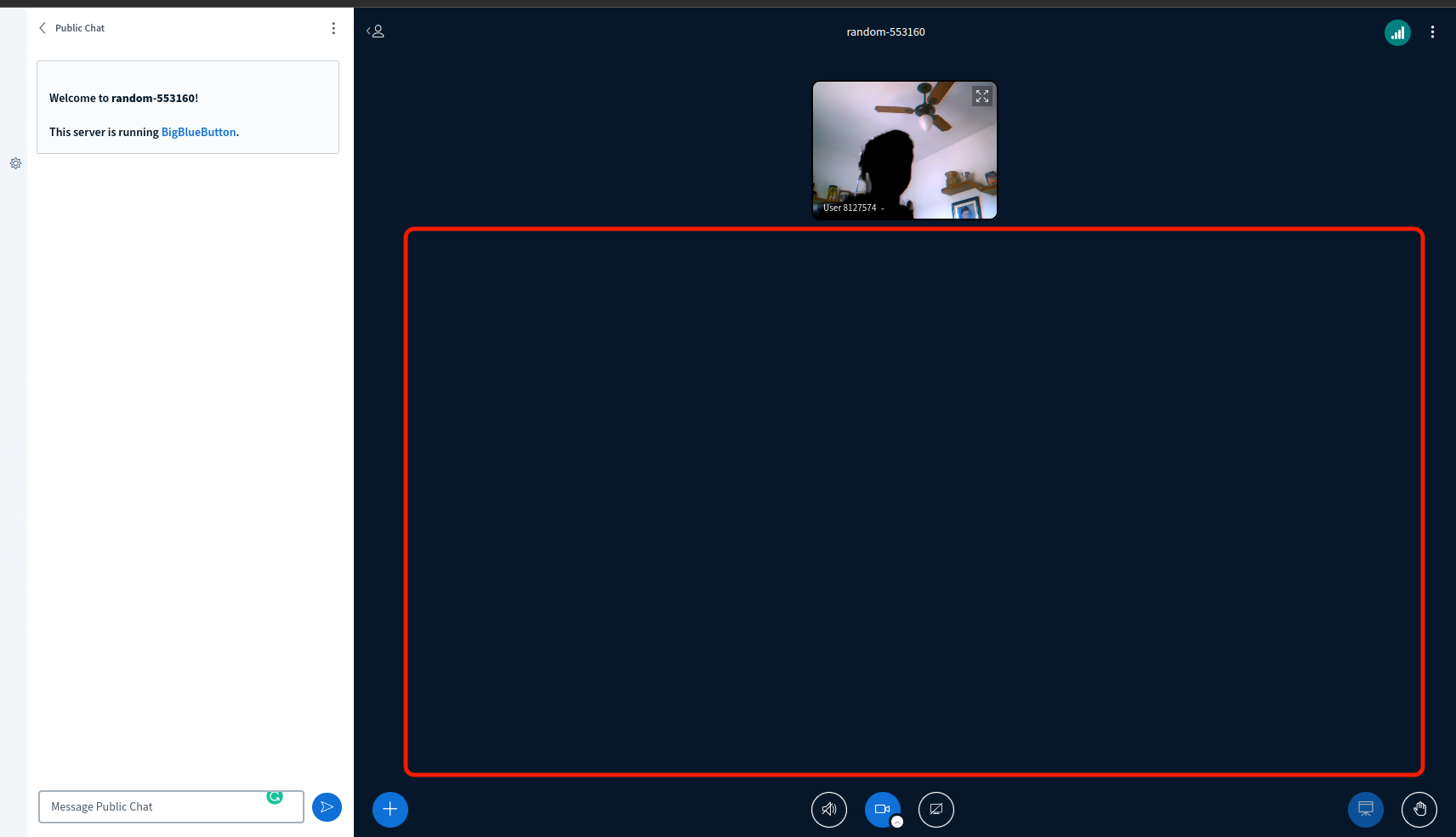Open the User 8127574 name dropdown

(x=851, y=208)
